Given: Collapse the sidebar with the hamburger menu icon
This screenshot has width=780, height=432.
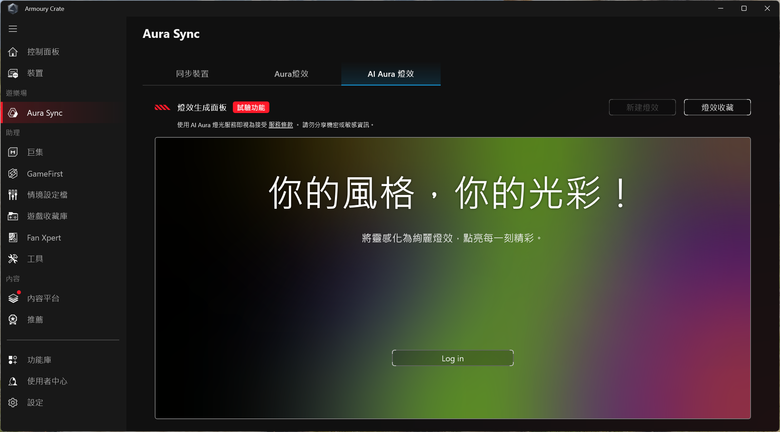Looking at the screenshot, I should click(x=13, y=29).
